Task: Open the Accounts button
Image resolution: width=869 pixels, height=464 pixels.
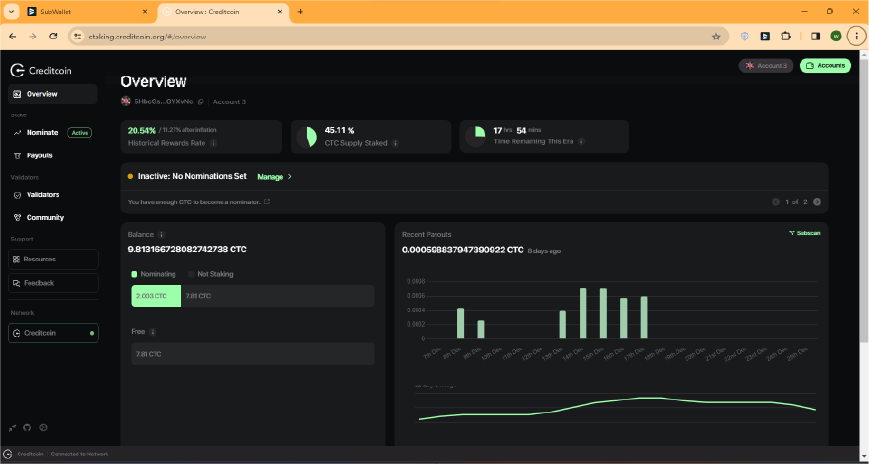Action: coord(825,66)
